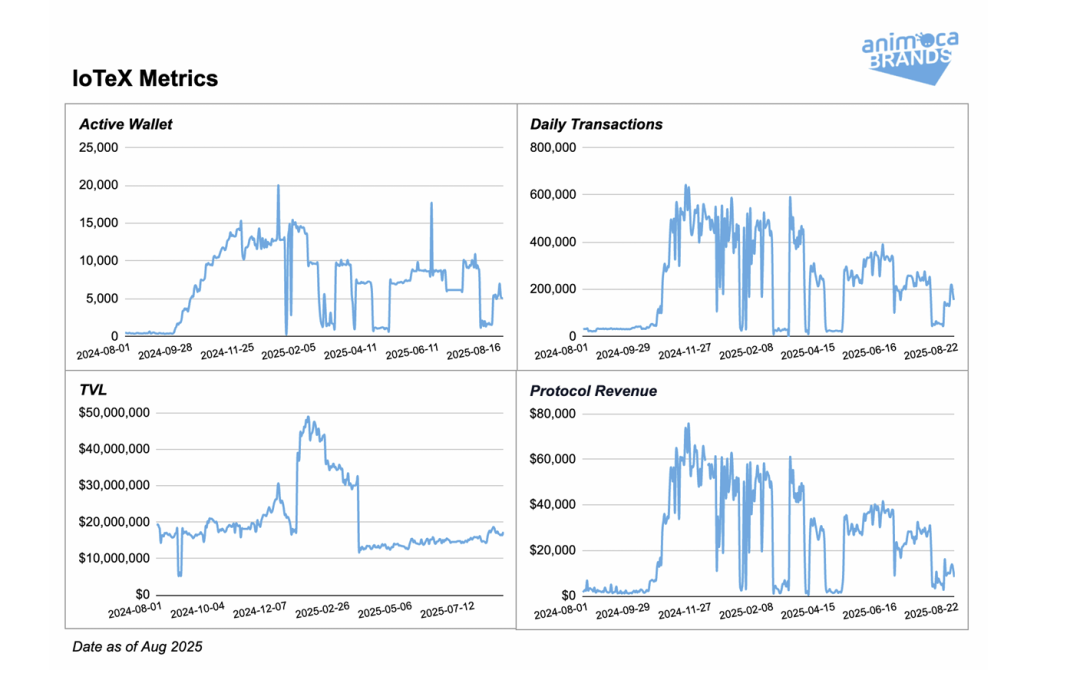
Task: Select the TVL chart title
Action: click(92, 391)
